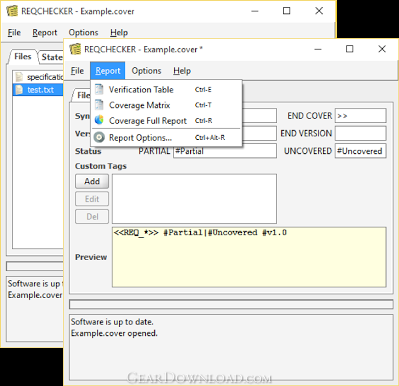Image resolution: width=399 pixels, height=386 pixels.
Task: Minimize the front REQCHECKER window
Action: click(318, 49)
